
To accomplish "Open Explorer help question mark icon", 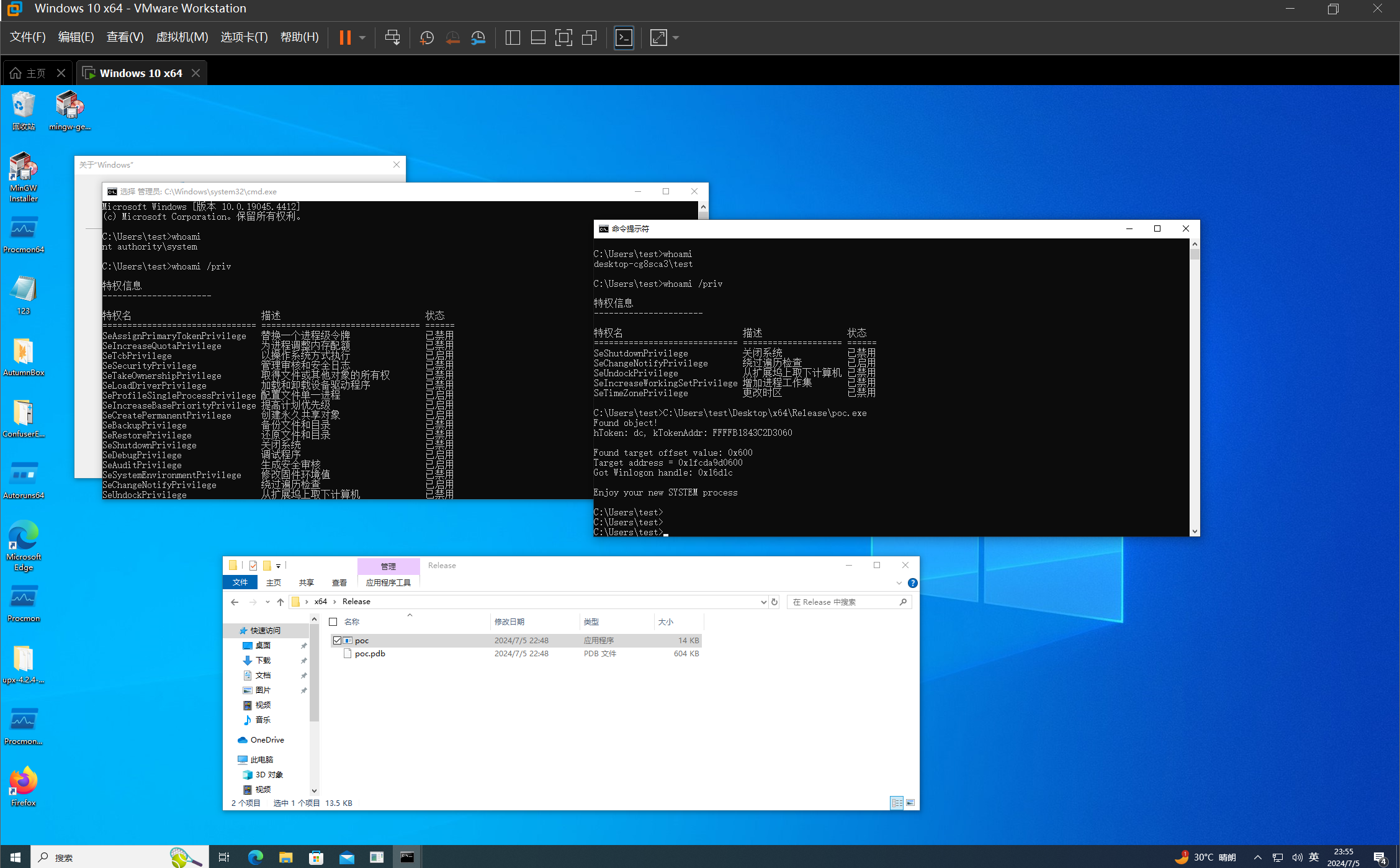I will [x=912, y=583].
